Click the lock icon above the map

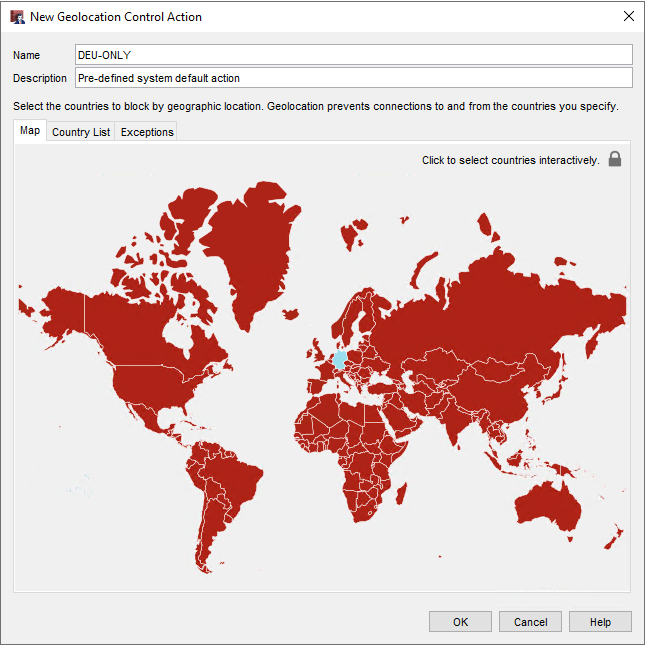615,159
